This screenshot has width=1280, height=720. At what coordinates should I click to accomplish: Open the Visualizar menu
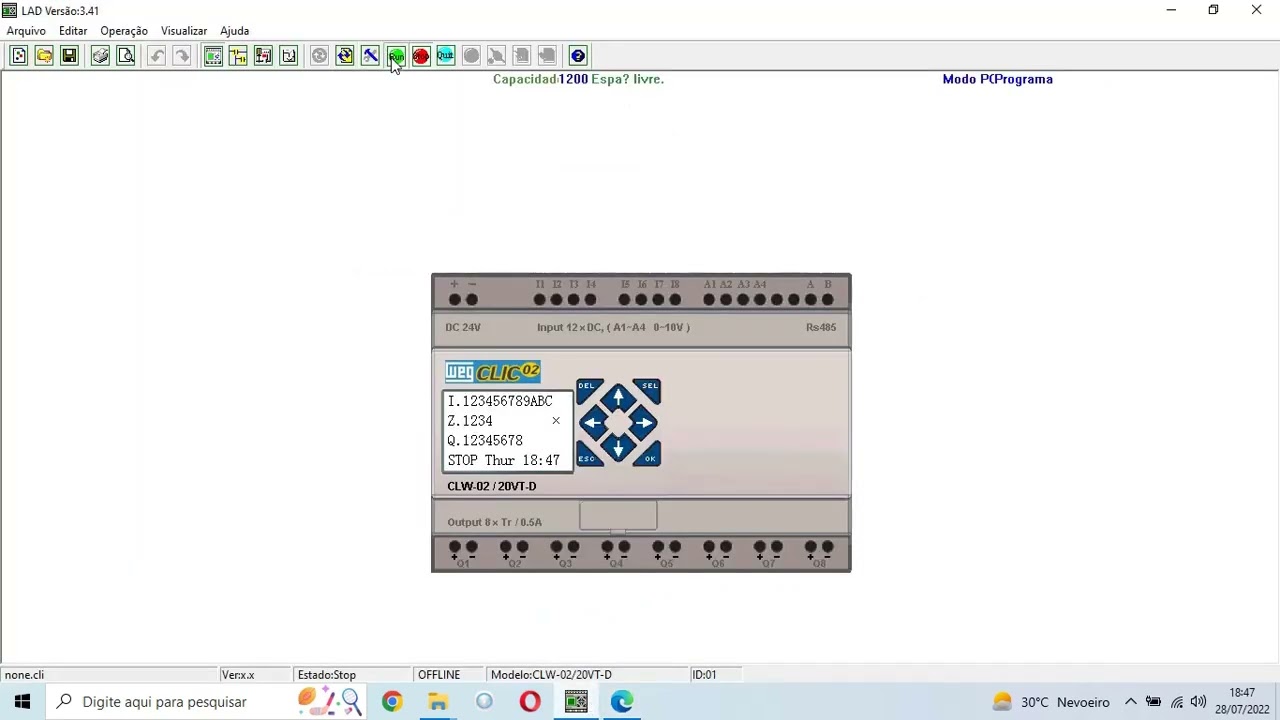184,31
